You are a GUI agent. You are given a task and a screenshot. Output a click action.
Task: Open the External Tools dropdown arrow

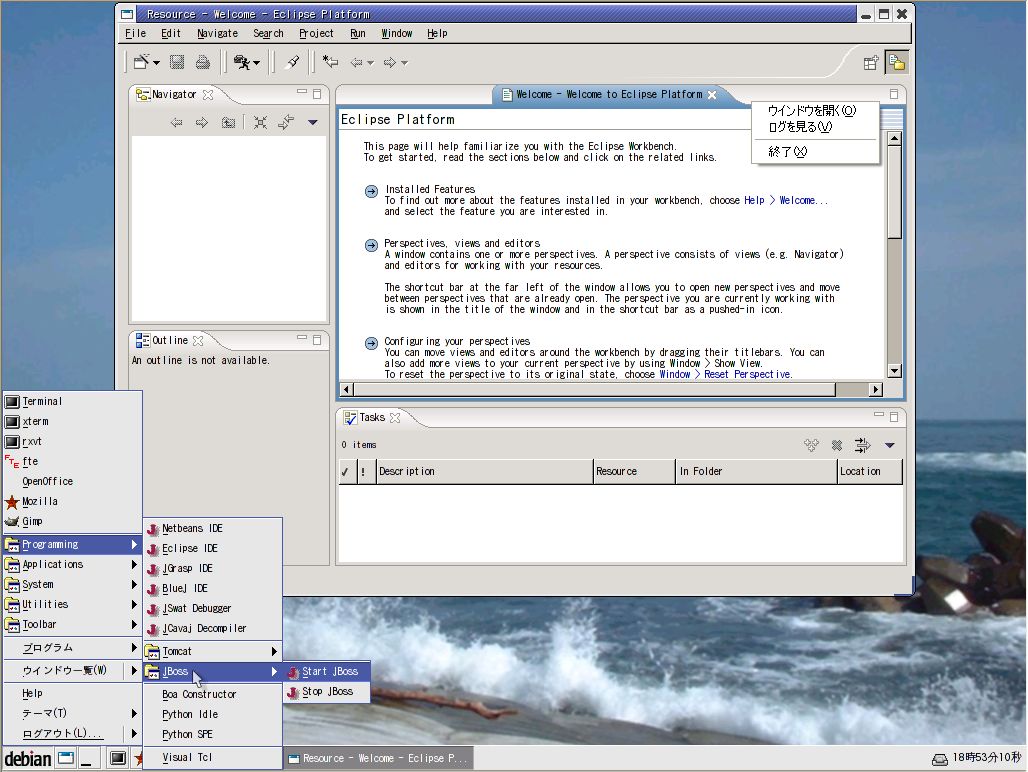[256, 63]
